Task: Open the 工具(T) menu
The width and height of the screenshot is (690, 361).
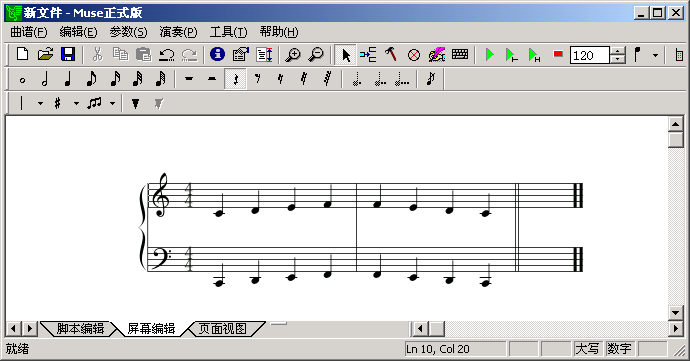Action: (x=228, y=32)
